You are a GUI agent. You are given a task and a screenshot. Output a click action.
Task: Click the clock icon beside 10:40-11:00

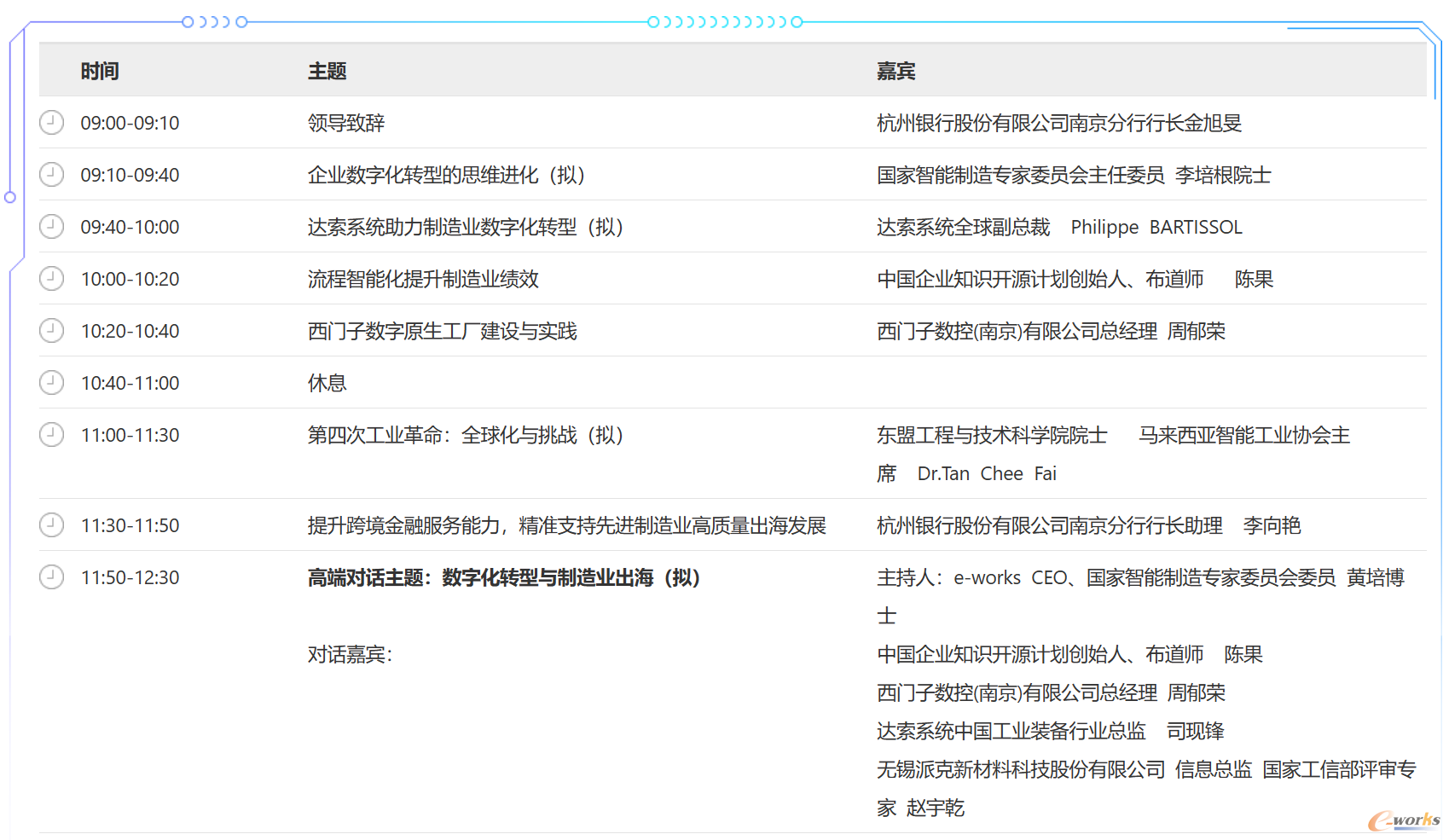coord(52,382)
